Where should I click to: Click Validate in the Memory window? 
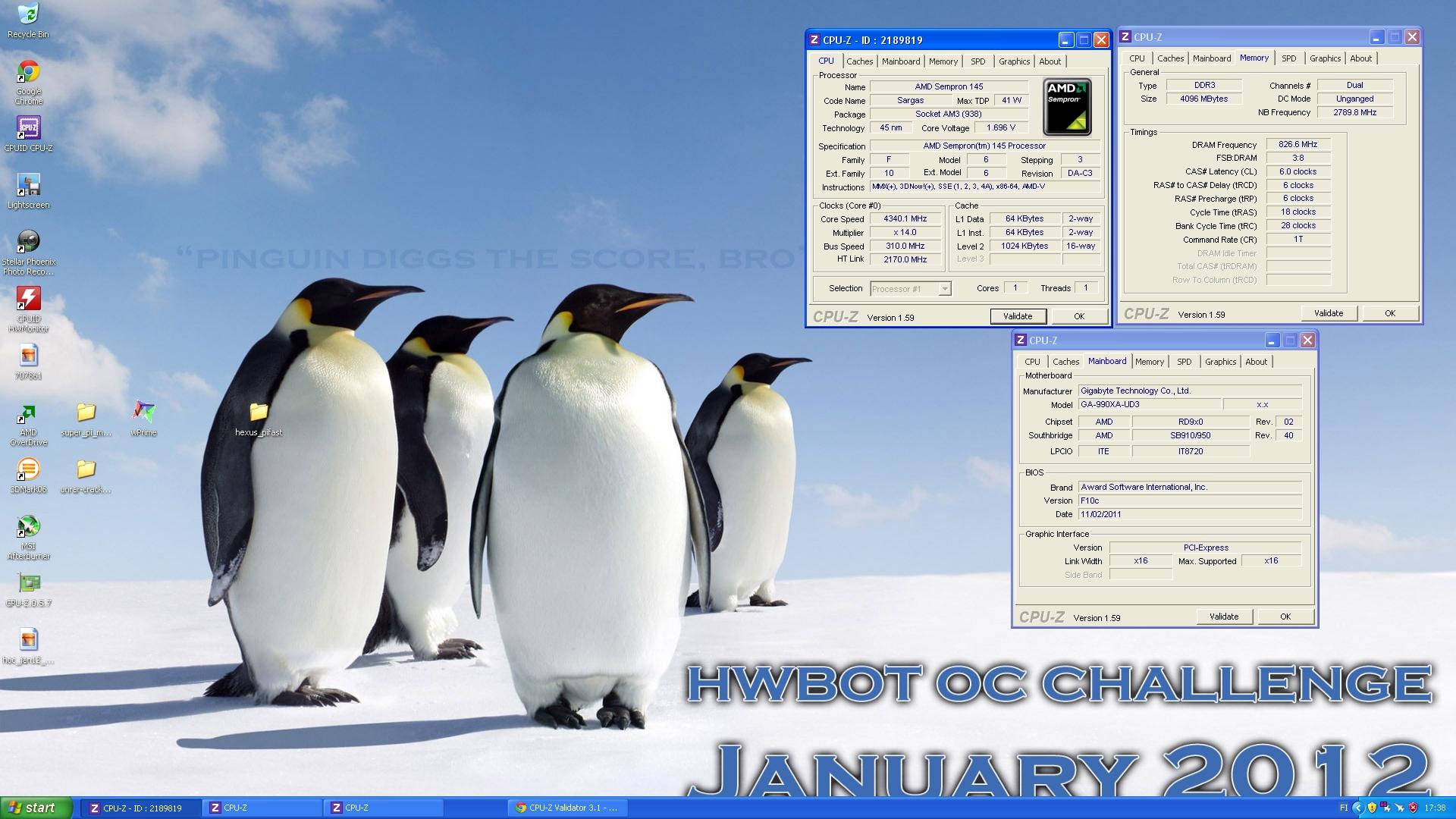point(1329,313)
